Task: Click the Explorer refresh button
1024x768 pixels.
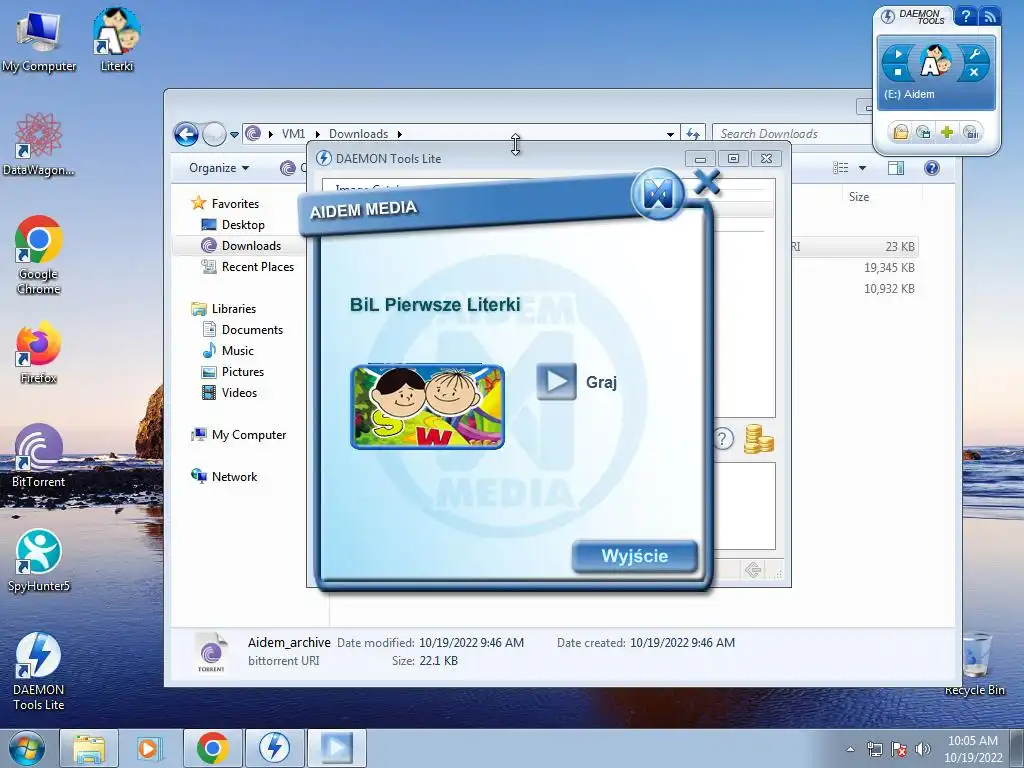Action: point(693,134)
